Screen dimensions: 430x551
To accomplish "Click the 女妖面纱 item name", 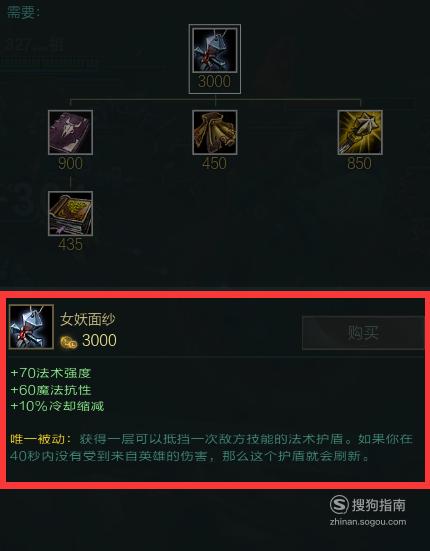I will [87, 319].
